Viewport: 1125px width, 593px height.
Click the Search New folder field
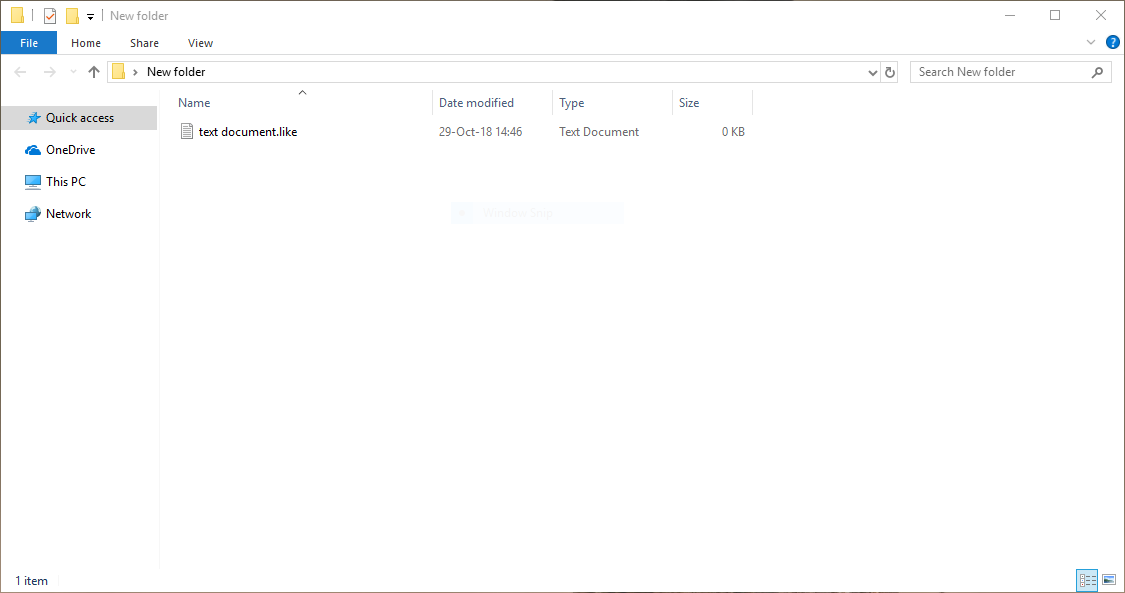click(x=998, y=72)
